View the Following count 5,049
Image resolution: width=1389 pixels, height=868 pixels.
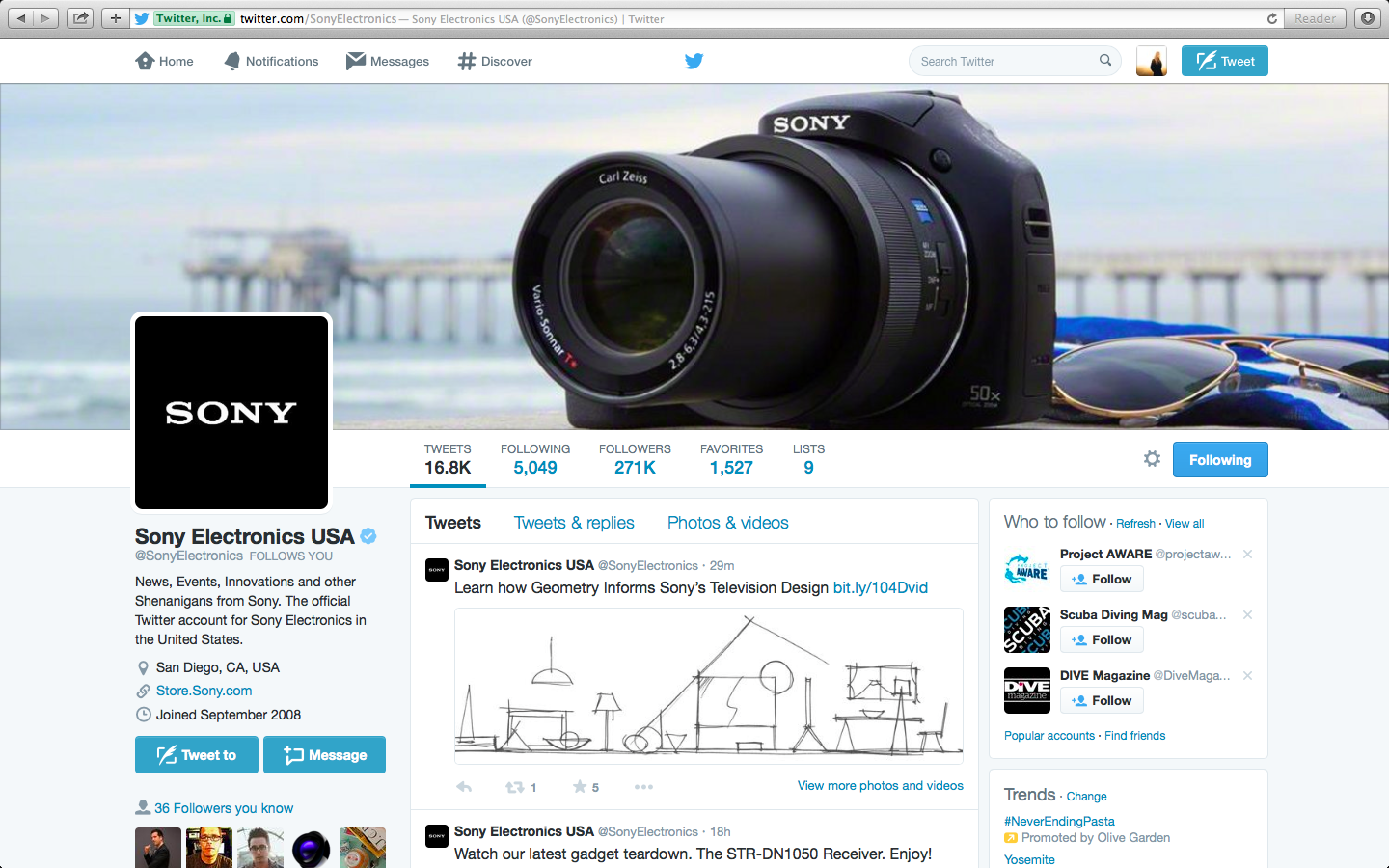point(535,460)
